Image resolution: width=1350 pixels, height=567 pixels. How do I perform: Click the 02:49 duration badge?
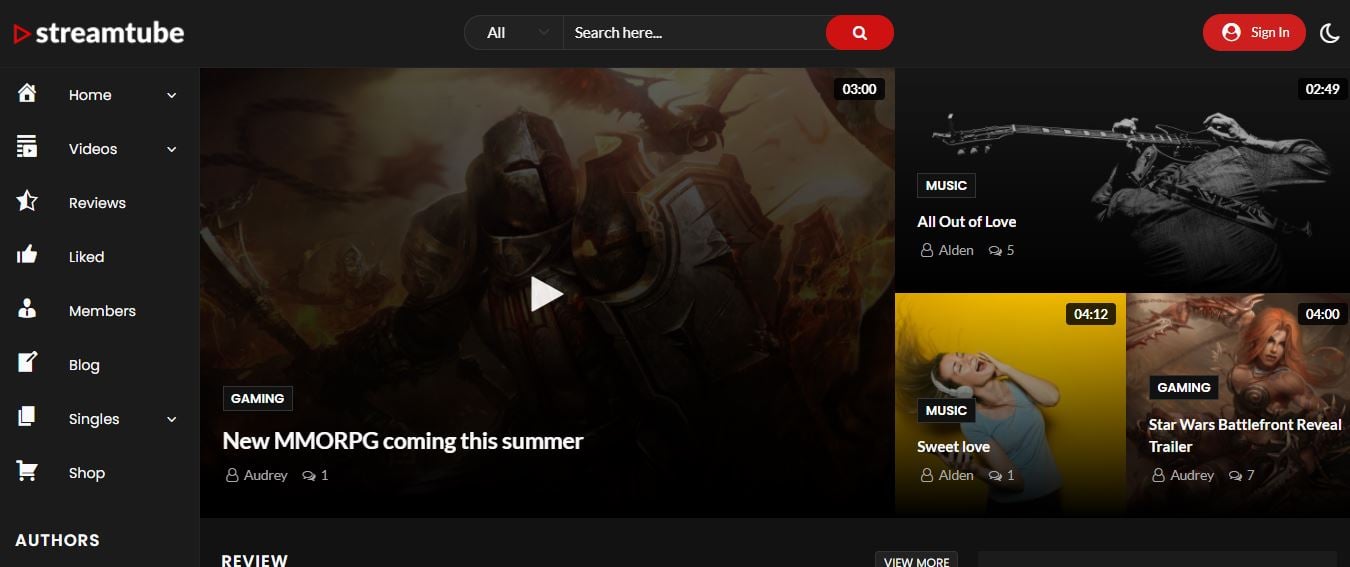pos(1322,89)
